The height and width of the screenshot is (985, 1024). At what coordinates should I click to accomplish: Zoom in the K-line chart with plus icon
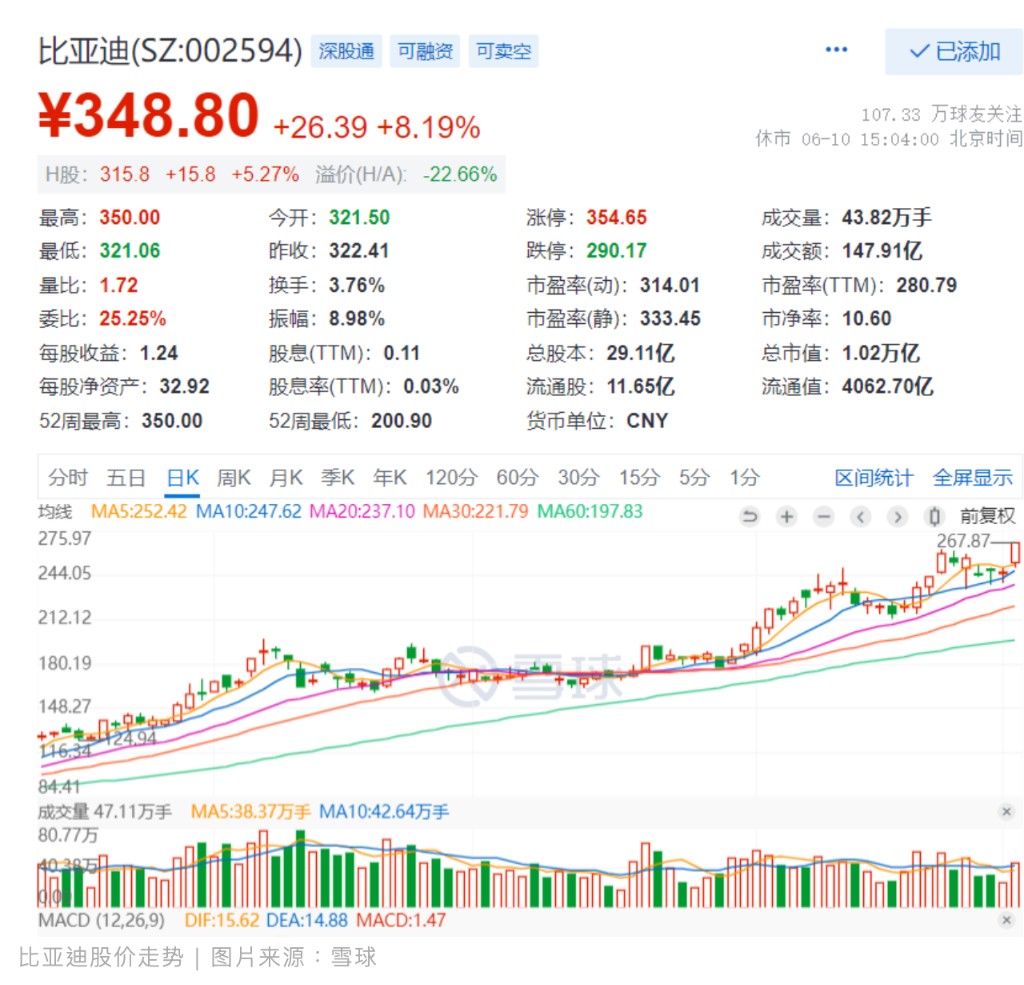[x=787, y=517]
